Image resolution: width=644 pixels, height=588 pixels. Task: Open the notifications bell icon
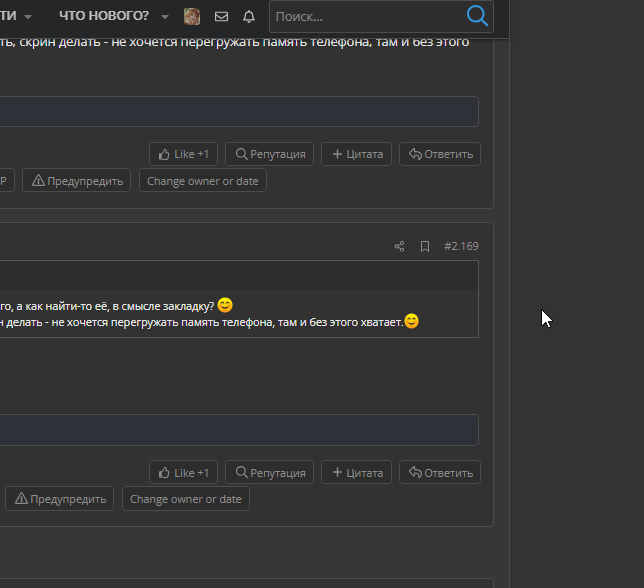coord(249,16)
